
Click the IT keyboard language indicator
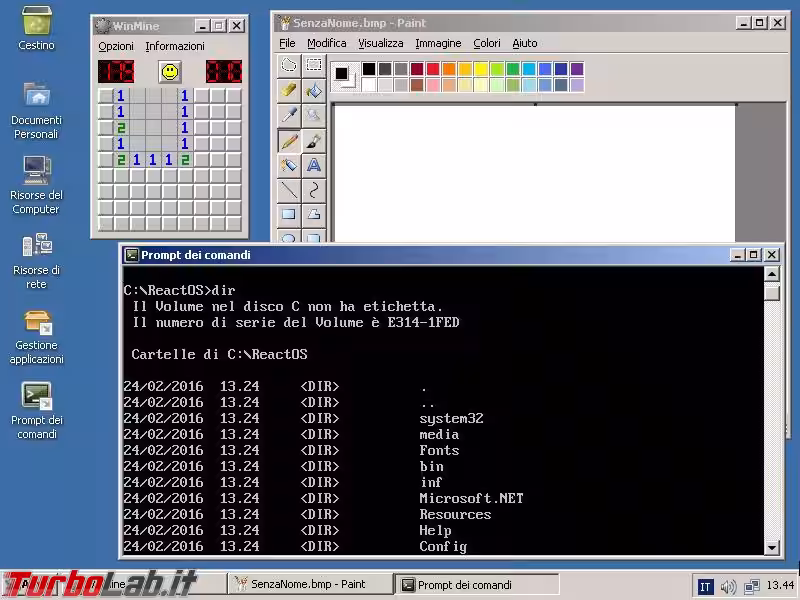tap(705, 586)
